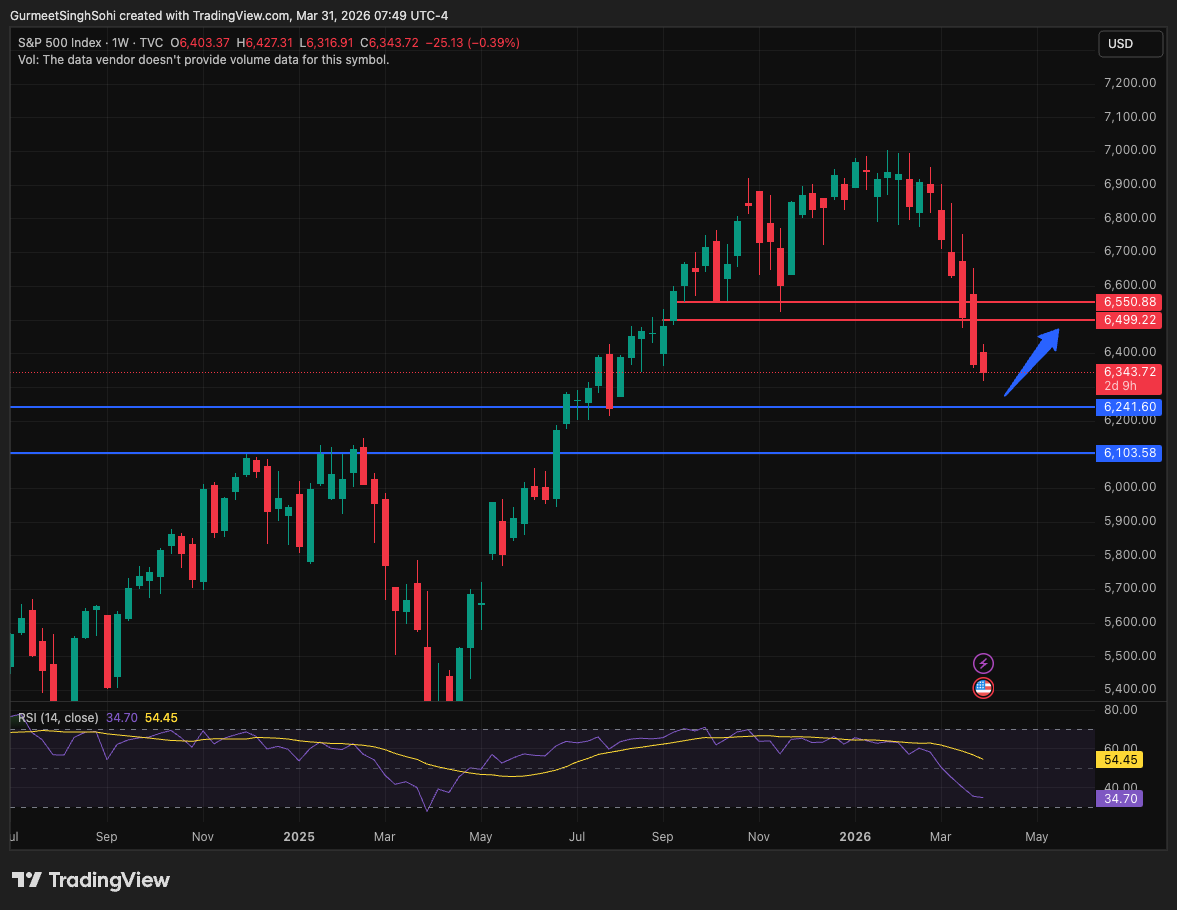Click the open value O6,403.37 in header

[x=200, y=43]
